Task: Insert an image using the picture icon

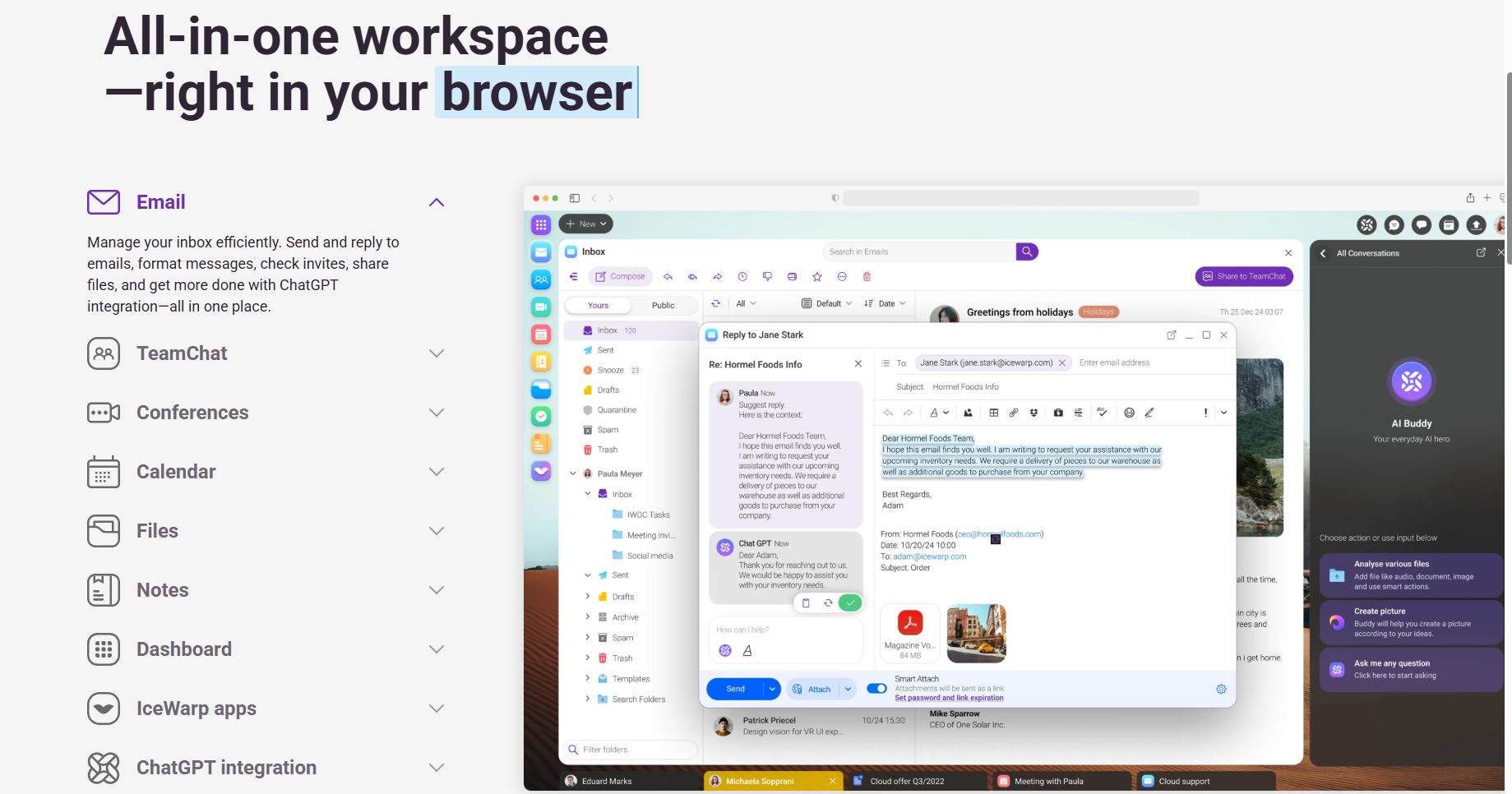Action: click(x=968, y=413)
